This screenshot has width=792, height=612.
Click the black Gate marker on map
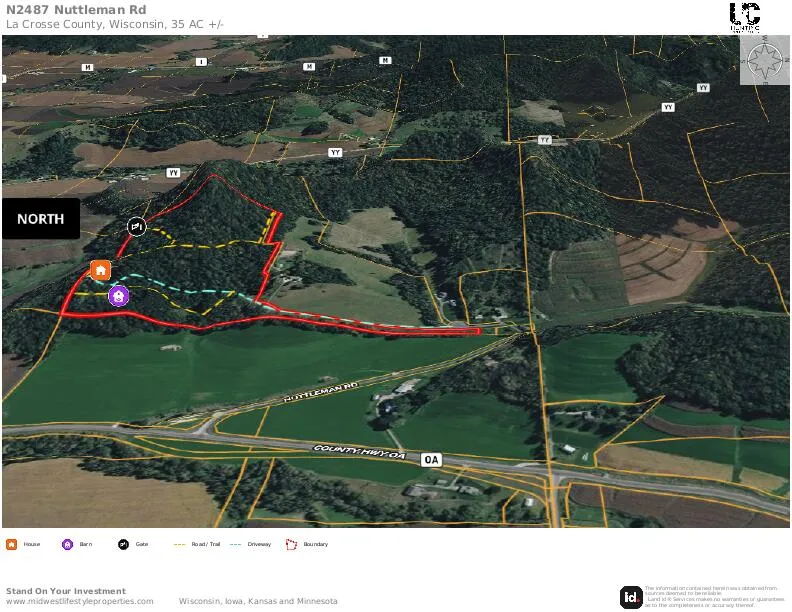pos(136,227)
